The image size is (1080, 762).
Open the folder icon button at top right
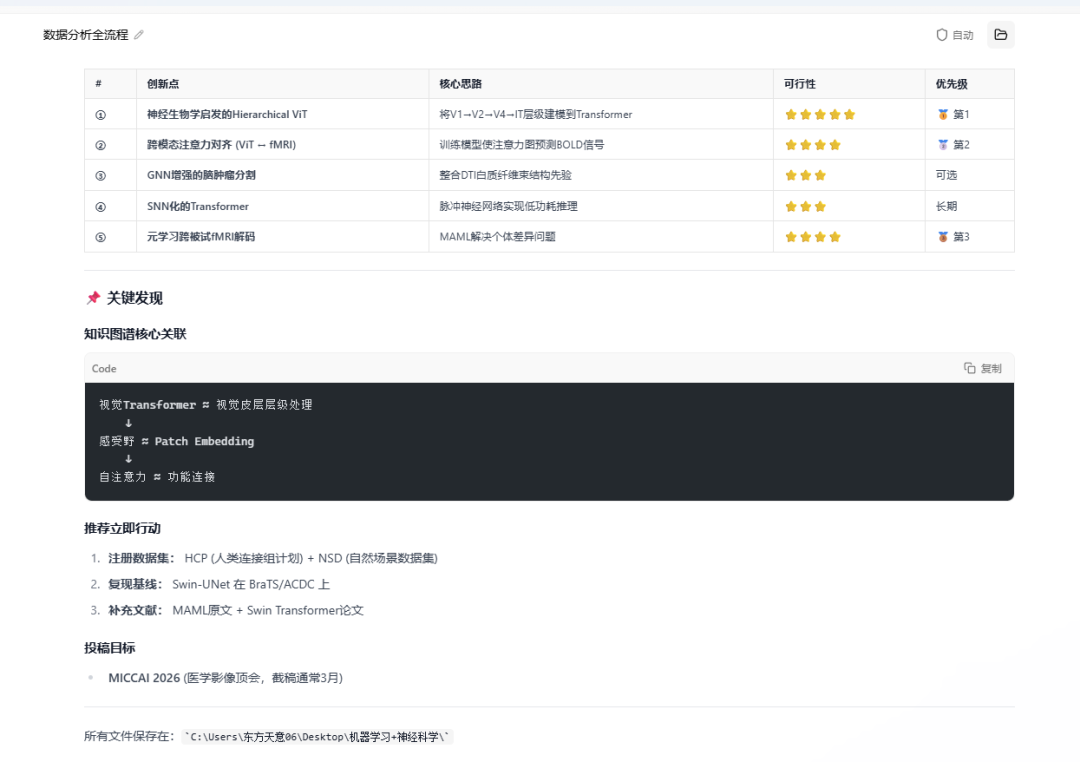(x=1001, y=34)
